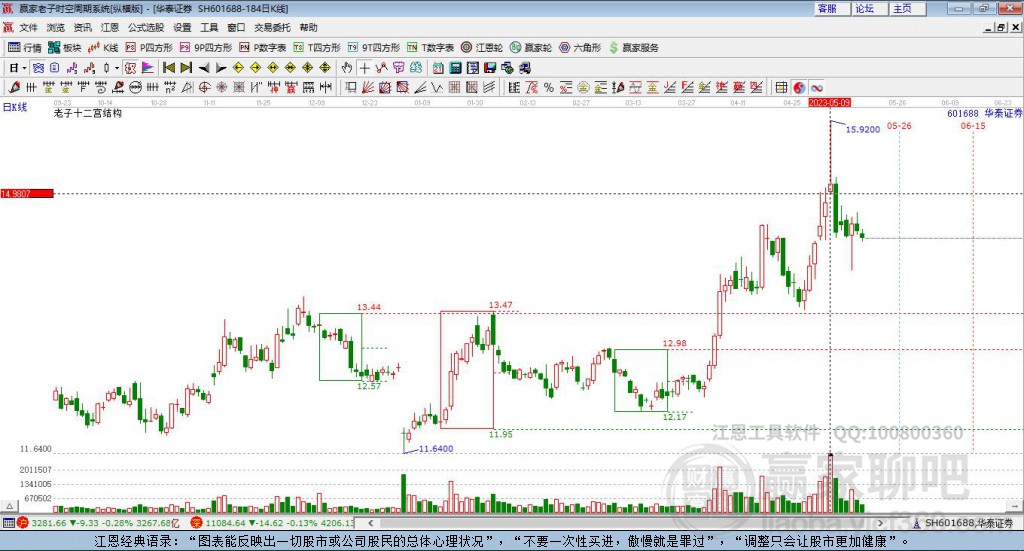Open the 帮助 menu
Viewport: 1024px width, 551px height.
308,27
